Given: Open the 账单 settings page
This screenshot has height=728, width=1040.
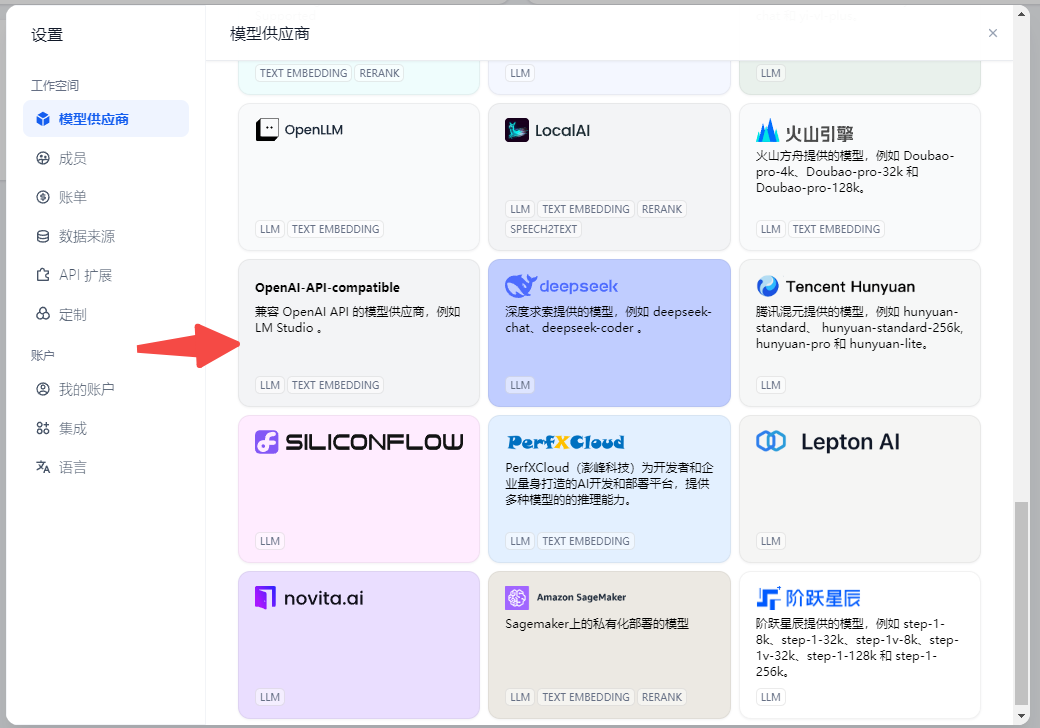Looking at the screenshot, I should (106, 197).
